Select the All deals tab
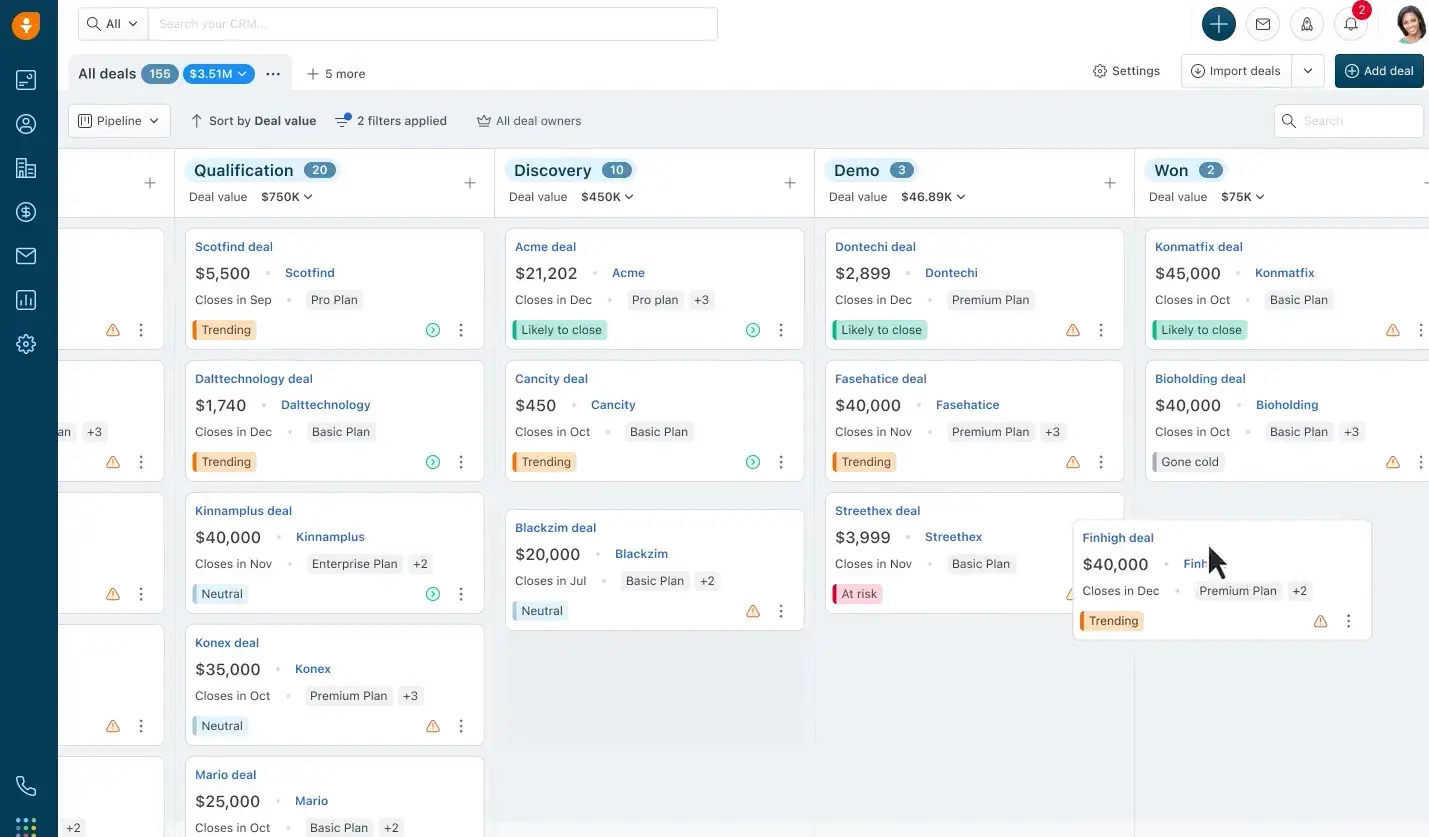1429x837 pixels. click(x=106, y=74)
